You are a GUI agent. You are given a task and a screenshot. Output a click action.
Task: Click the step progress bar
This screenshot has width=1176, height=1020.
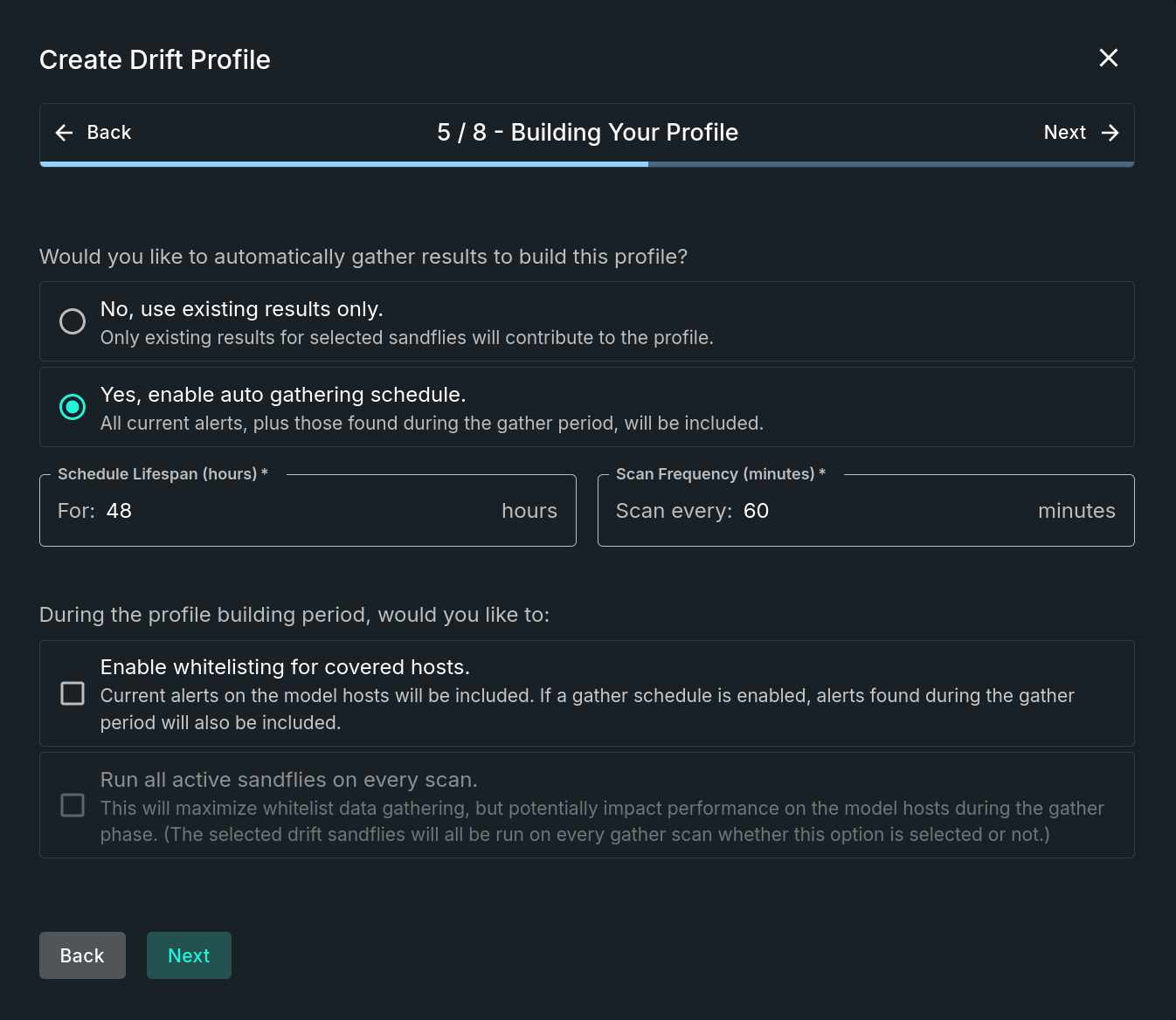[x=587, y=164]
